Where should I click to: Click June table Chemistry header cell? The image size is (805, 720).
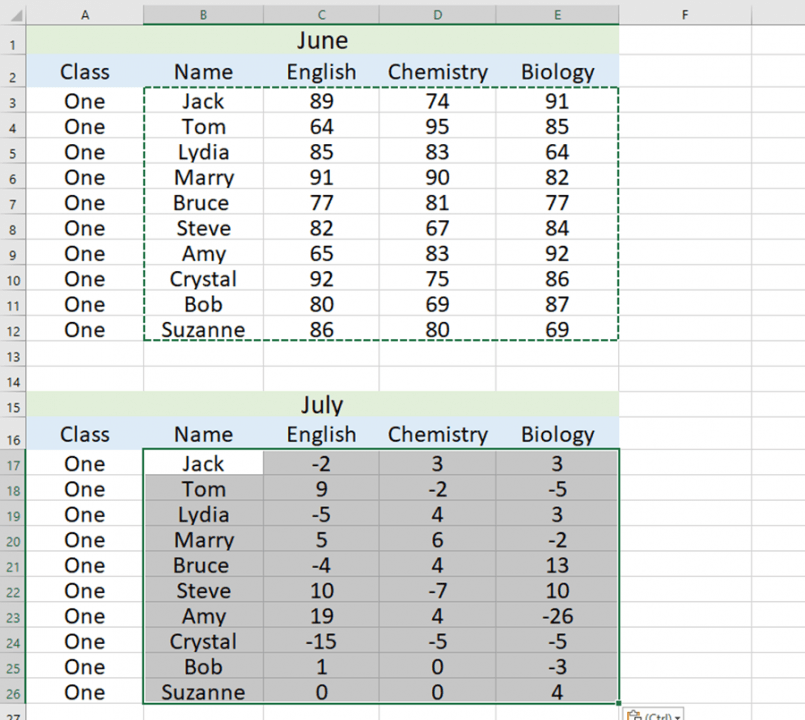pyautogui.click(x=437, y=71)
